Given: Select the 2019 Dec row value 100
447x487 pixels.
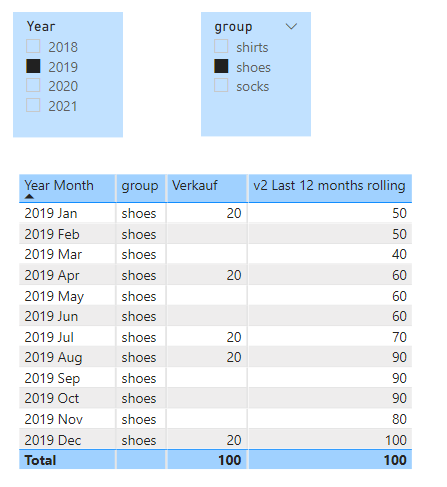Looking at the screenshot, I should (396, 440).
